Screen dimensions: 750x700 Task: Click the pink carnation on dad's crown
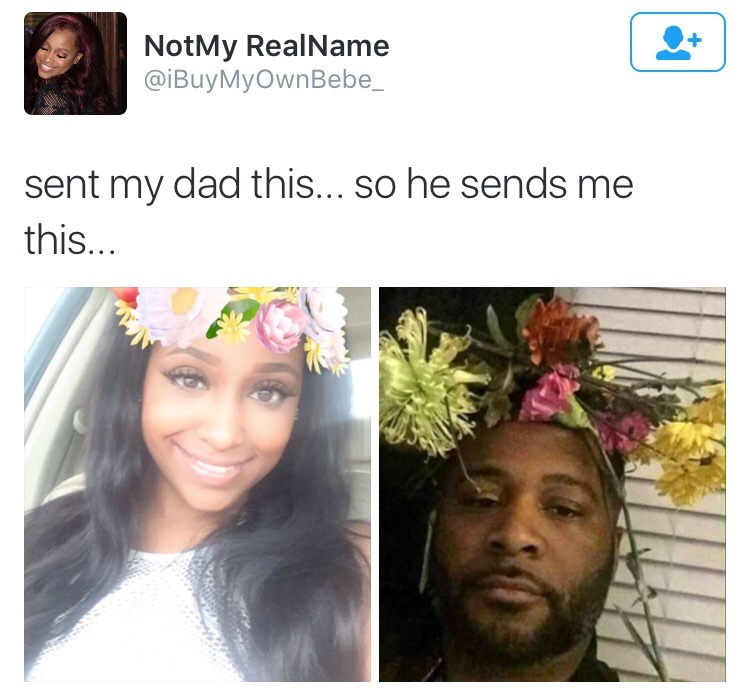tap(550, 394)
